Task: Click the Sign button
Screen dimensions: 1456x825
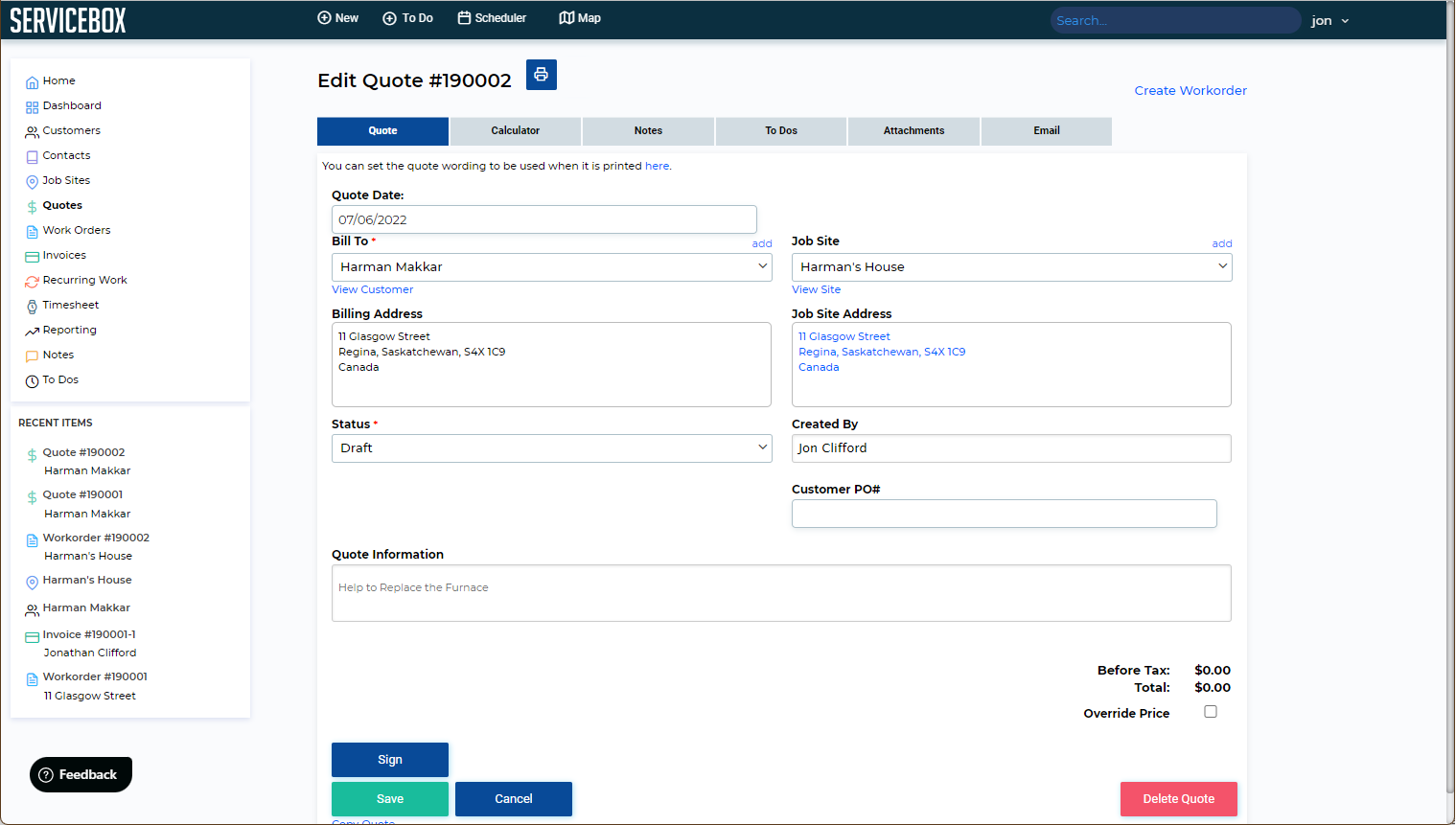Action: [390, 760]
